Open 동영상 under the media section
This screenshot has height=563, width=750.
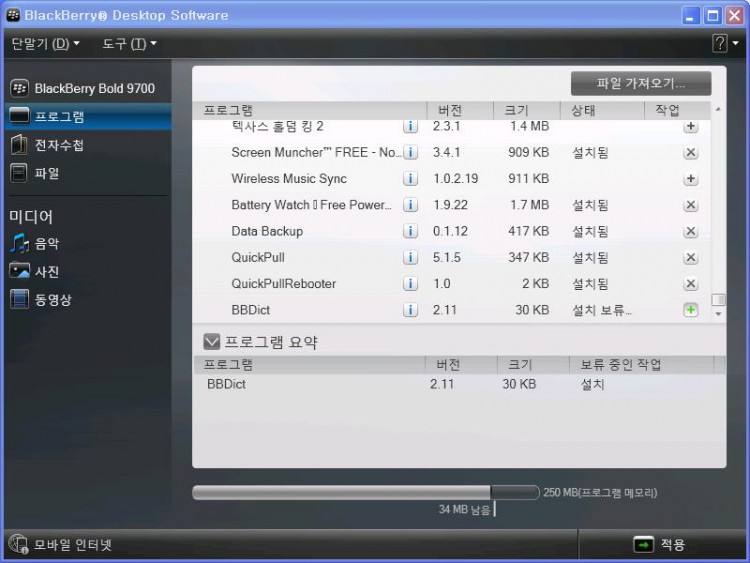pyautogui.click(x=52, y=299)
